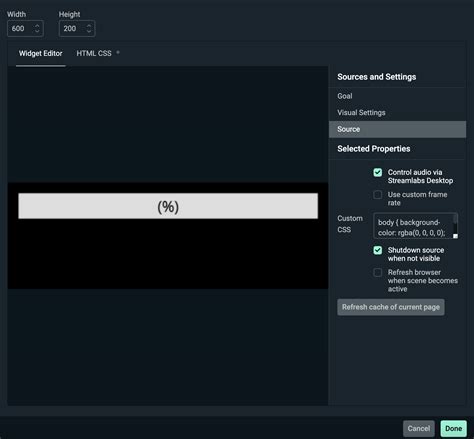Open the HTML CSS tab
This screenshot has width=474, height=439.
coord(94,53)
